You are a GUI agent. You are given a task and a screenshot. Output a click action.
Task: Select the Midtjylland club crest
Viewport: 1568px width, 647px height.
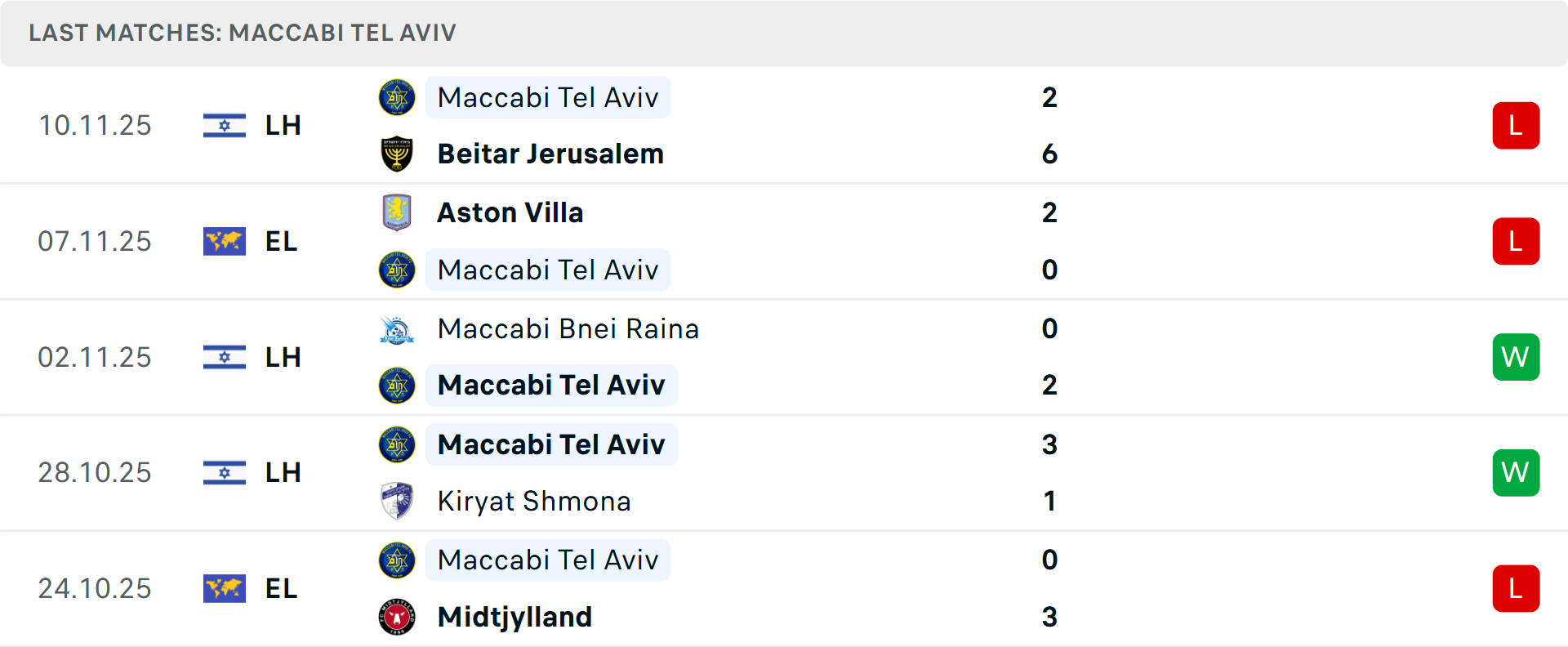coord(397,618)
